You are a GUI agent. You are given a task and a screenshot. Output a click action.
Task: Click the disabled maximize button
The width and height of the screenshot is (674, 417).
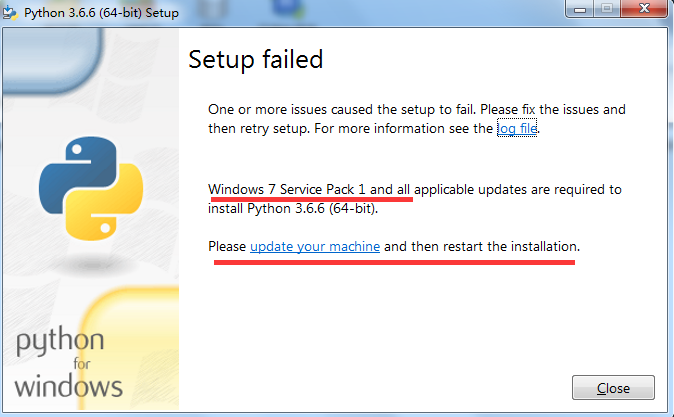[607, 8]
